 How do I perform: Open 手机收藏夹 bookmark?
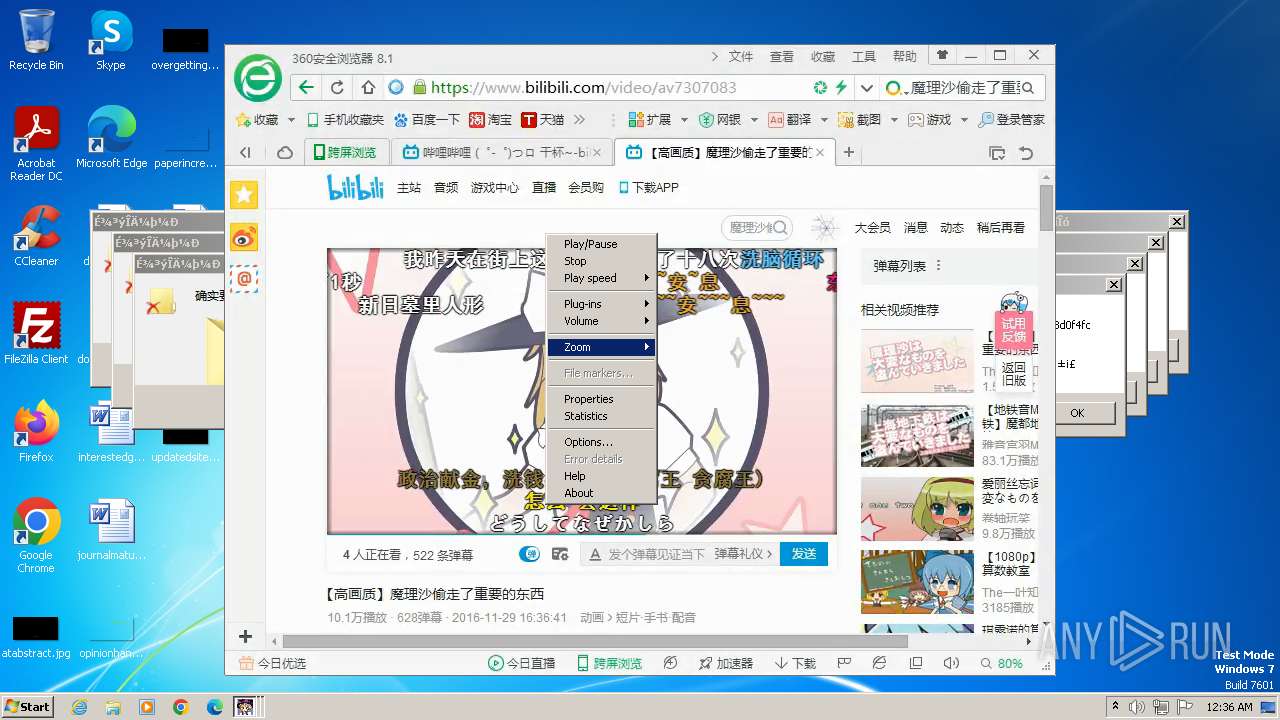[345, 119]
